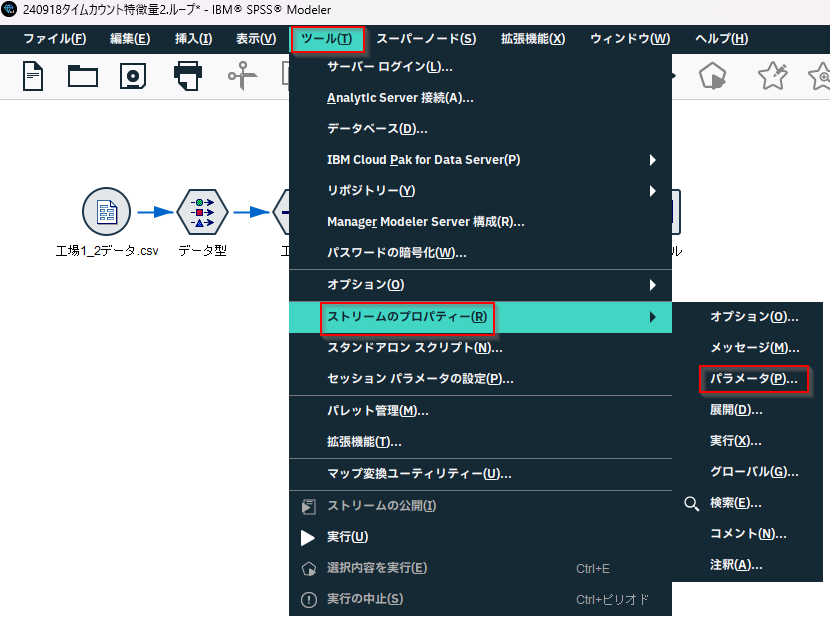Choose データベース(D)... menu entry
Viewport: 830px width, 635px height.
[x=480, y=129]
